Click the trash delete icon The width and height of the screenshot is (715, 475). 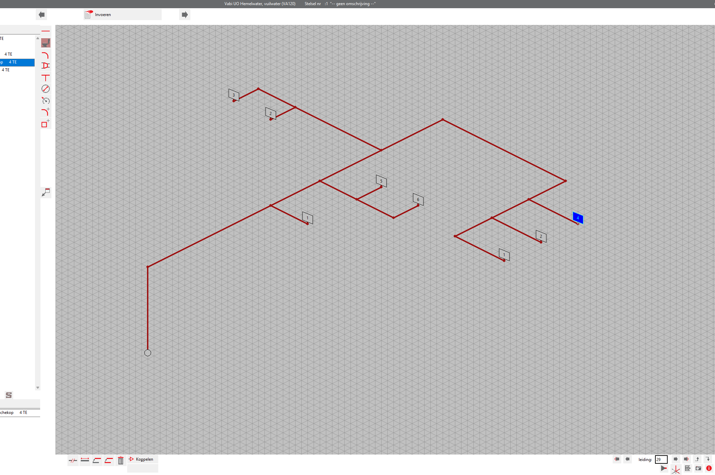[x=121, y=460]
